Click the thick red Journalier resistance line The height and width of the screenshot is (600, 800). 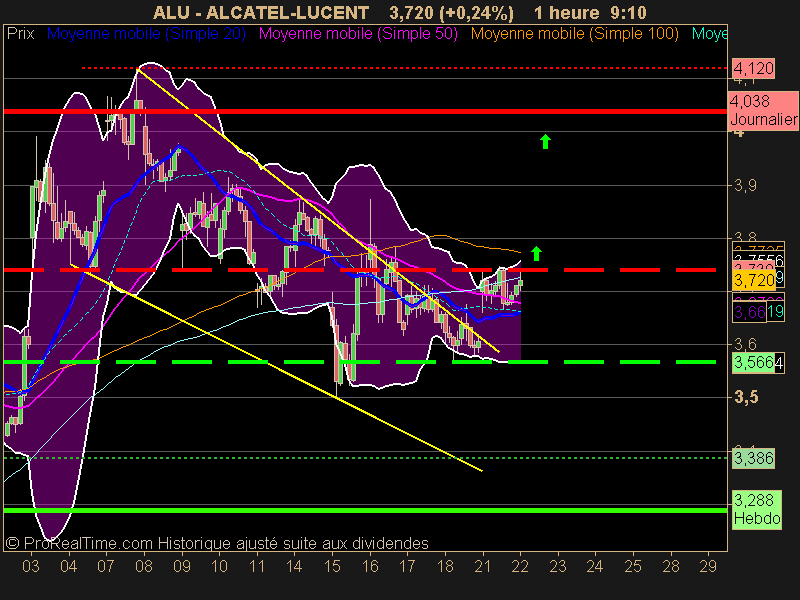click(x=365, y=111)
